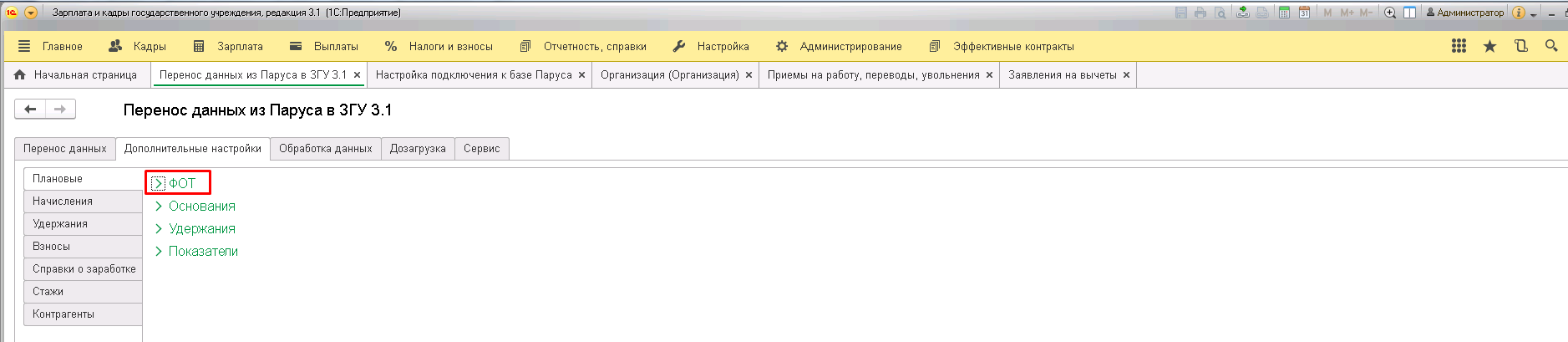The image size is (1568, 342).
Task: Open the calculator from the title bar
Action: click(x=1284, y=13)
